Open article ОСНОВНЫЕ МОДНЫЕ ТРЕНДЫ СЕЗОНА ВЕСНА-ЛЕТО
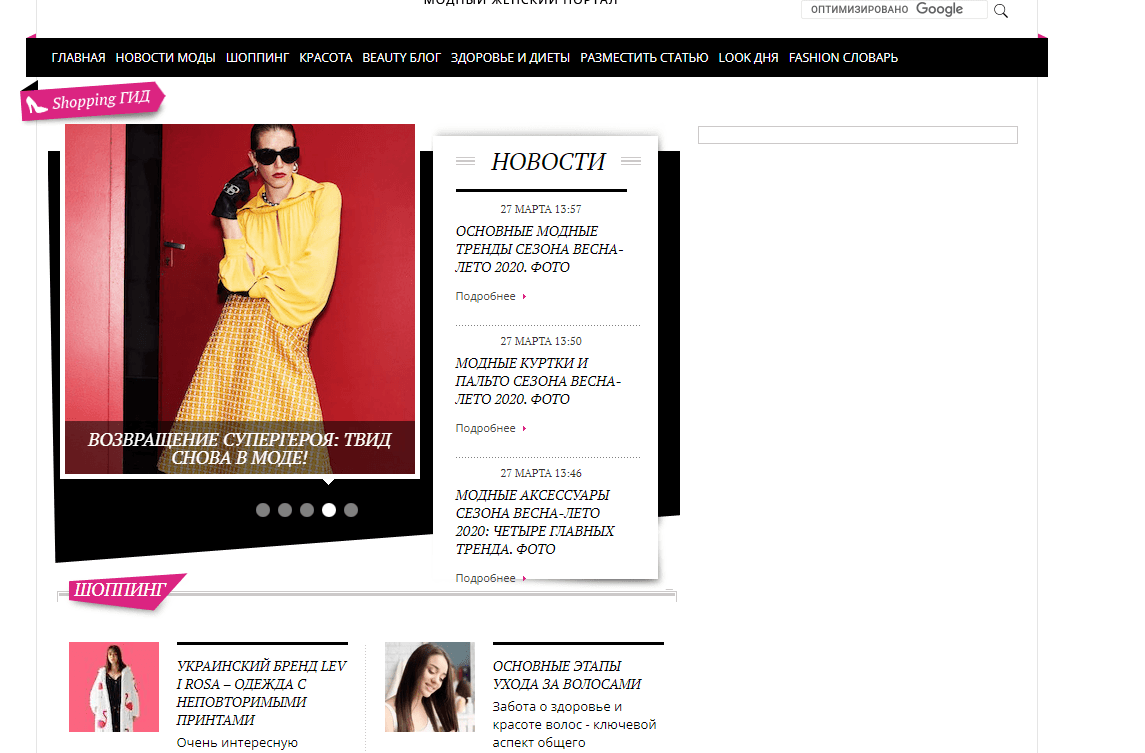The height and width of the screenshot is (753, 1145). point(539,249)
